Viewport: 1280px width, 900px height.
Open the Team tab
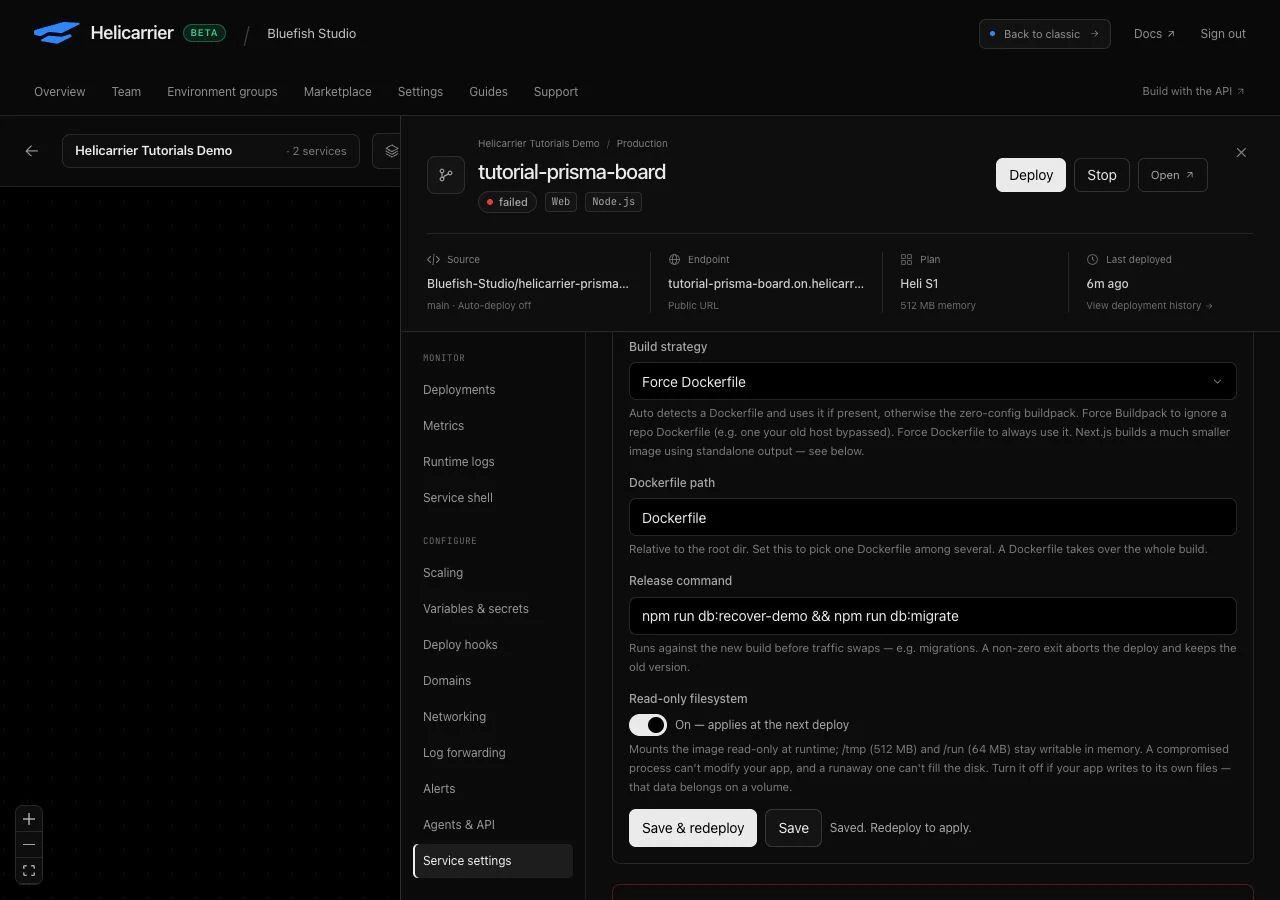pos(126,91)
